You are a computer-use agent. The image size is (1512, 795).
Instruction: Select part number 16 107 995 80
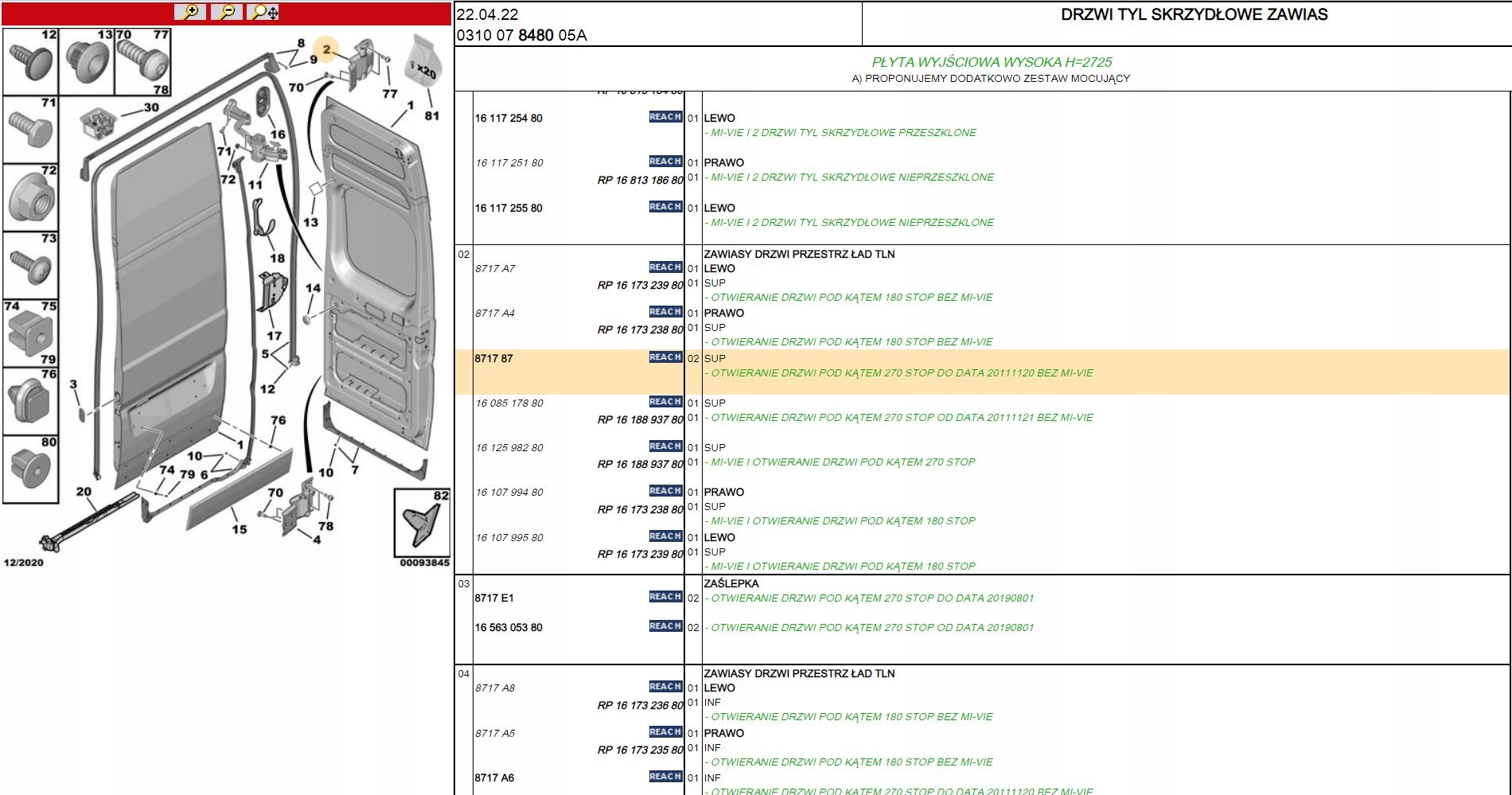click(x=509, y=538)
